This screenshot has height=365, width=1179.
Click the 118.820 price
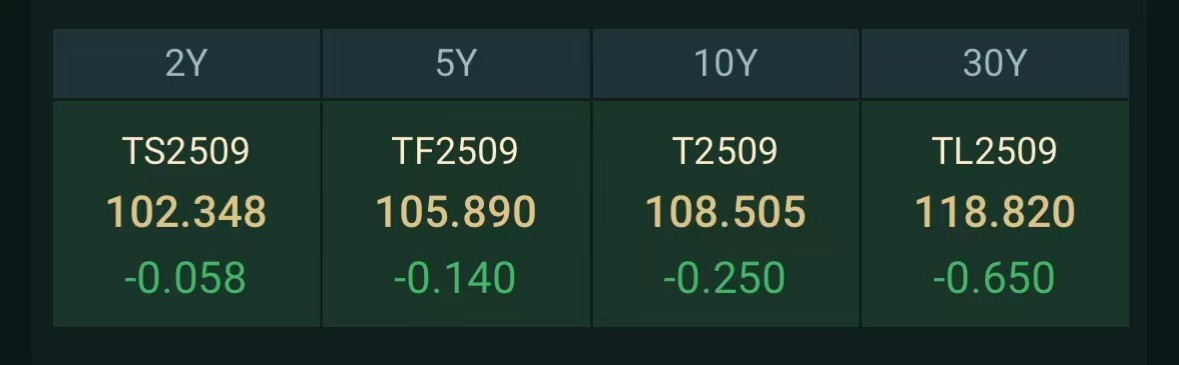click(x=995, y=212)
